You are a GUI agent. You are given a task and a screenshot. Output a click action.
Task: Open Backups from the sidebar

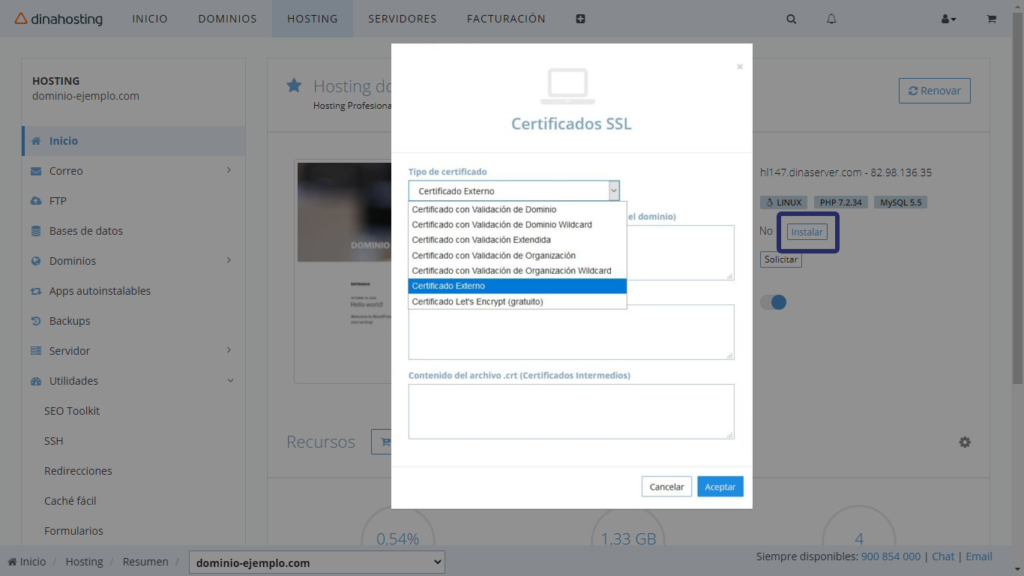click(x=71, y=321)
